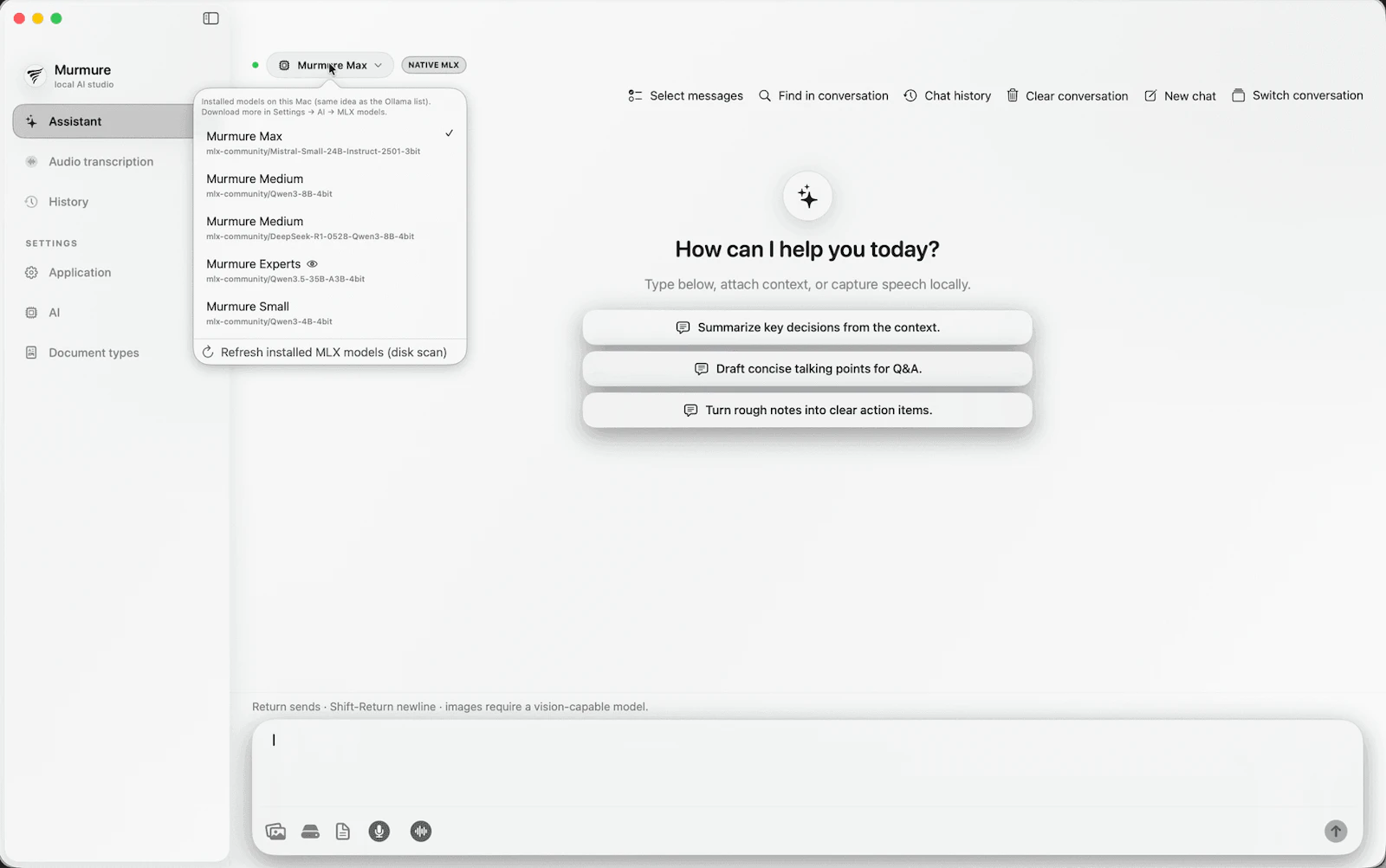1386x868 pixels.
Task: Start microphone dictation
Action: click(379, 832)
